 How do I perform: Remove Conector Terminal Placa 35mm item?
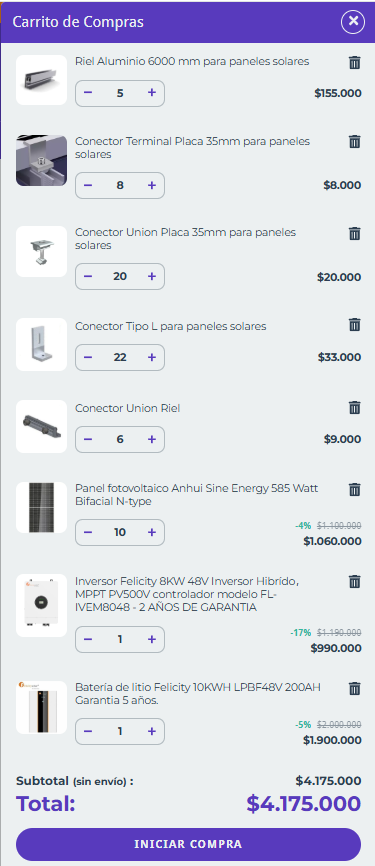[x=355, y=142]
